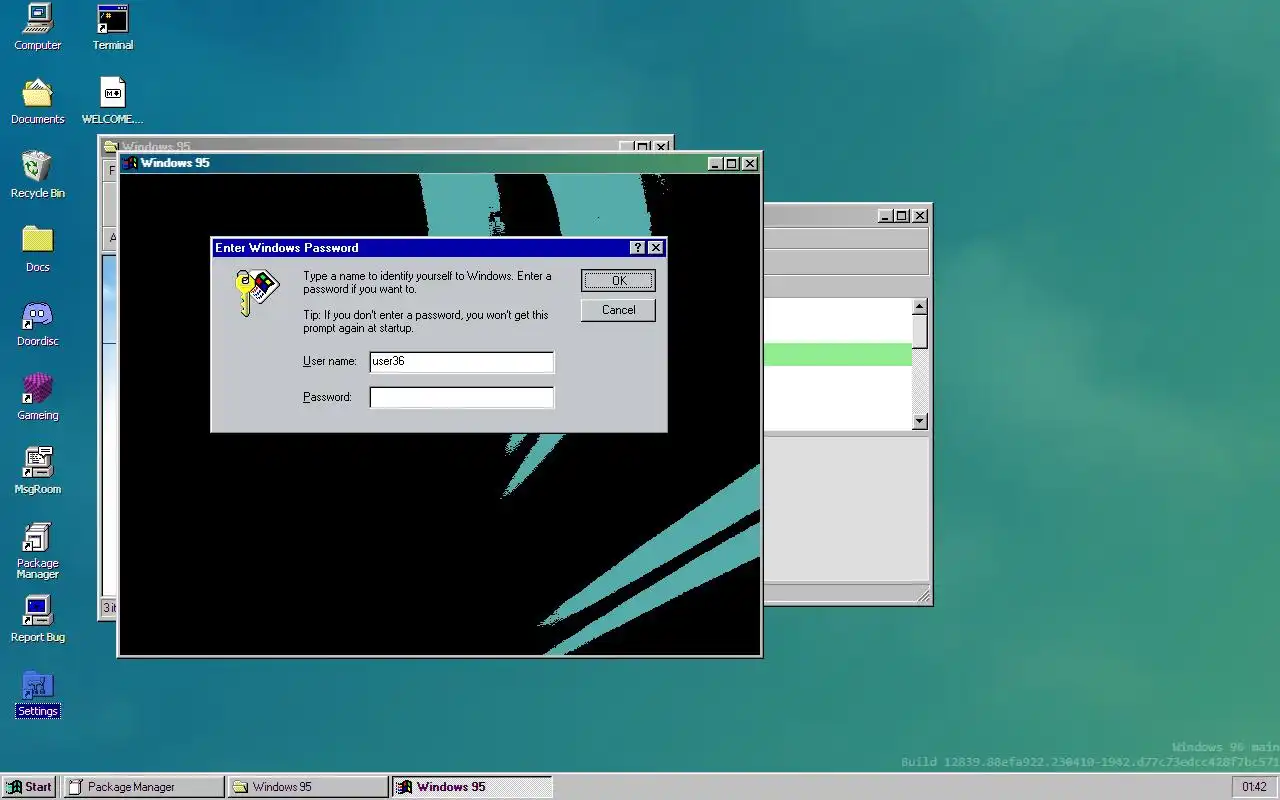Open the Docs folder icon
Image resolution: width=1280 pixels, height=800 pixels.
coord(37,249)
